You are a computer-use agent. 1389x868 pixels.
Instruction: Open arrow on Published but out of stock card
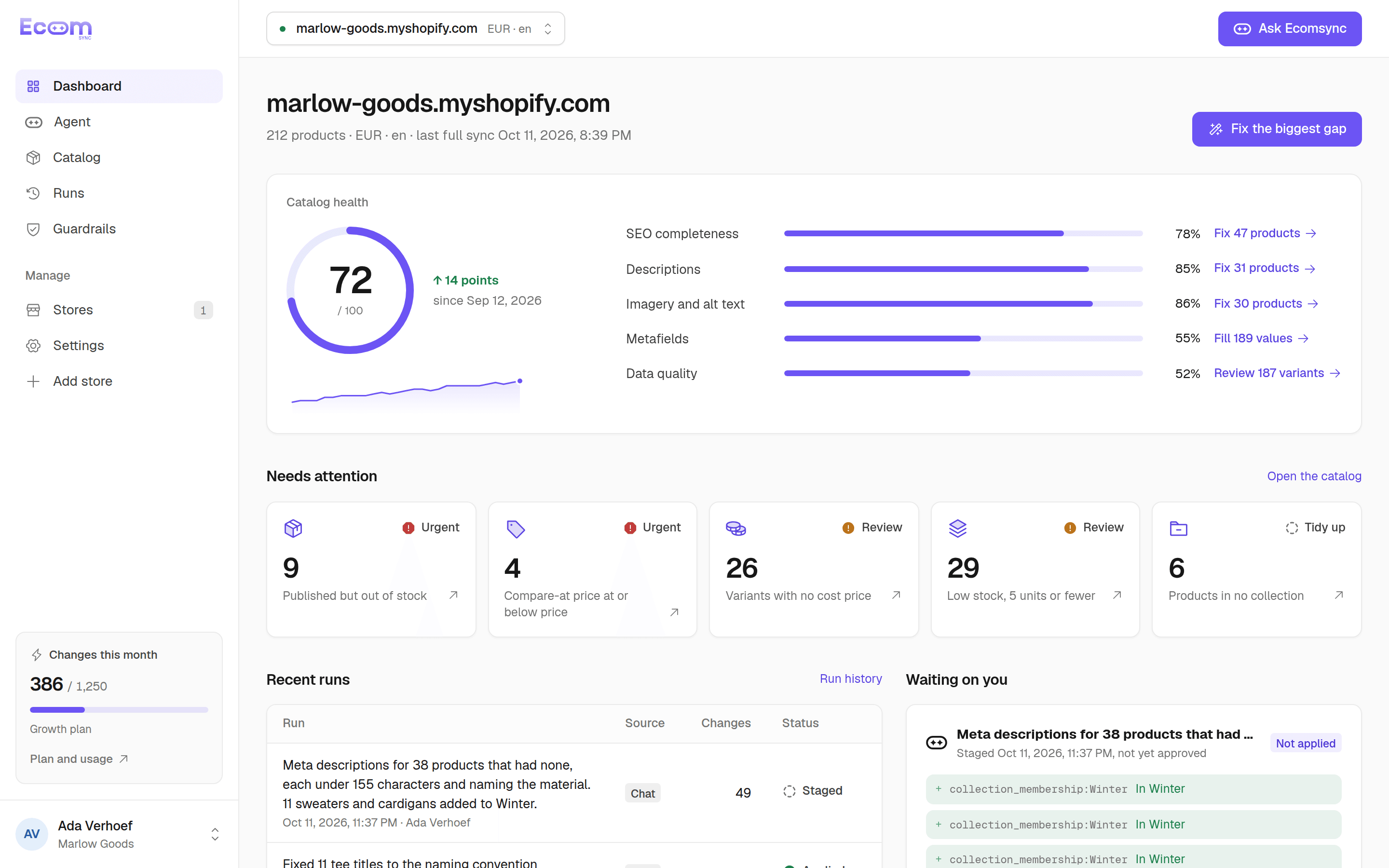click(x=453, y=596)
